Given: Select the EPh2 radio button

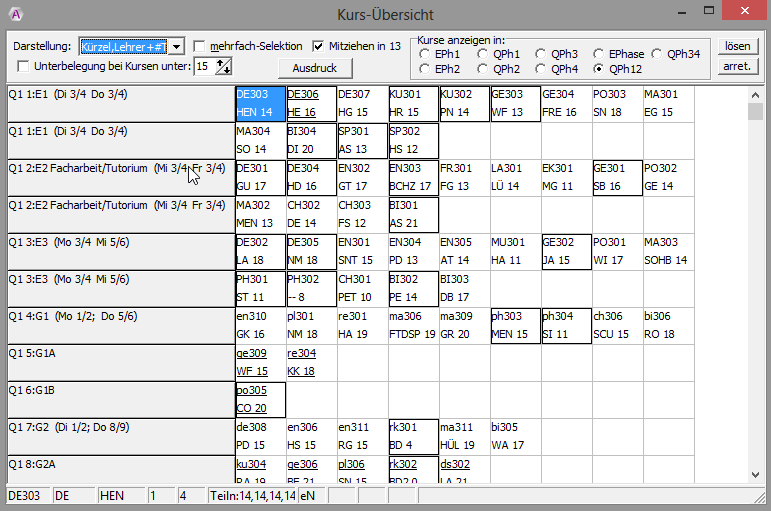Looking at the screenshot, I should pyautogui.click(x=424, y=69).
